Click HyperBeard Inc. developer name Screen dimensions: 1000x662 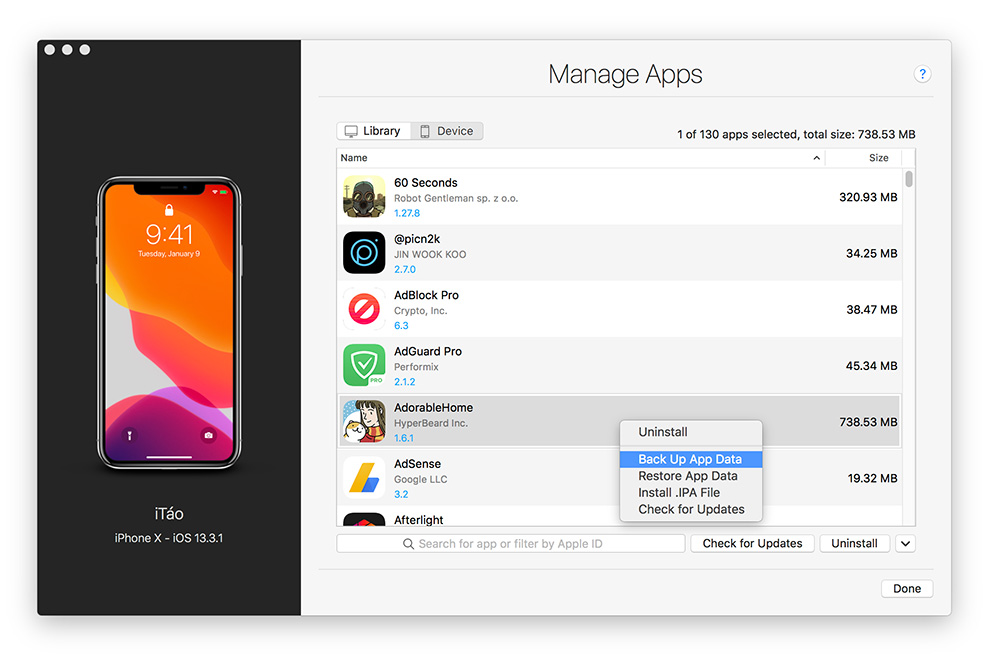430,422
